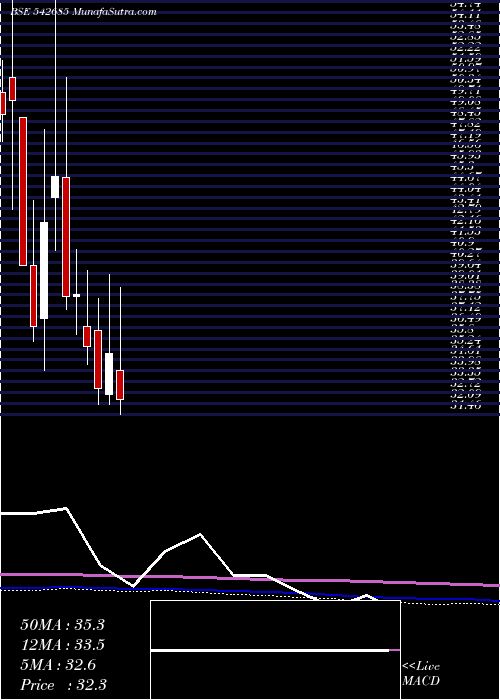Click the BSE 542685 MunafaSutra.com title text
This screenshot has height=700, width=500.
point(83,12)
